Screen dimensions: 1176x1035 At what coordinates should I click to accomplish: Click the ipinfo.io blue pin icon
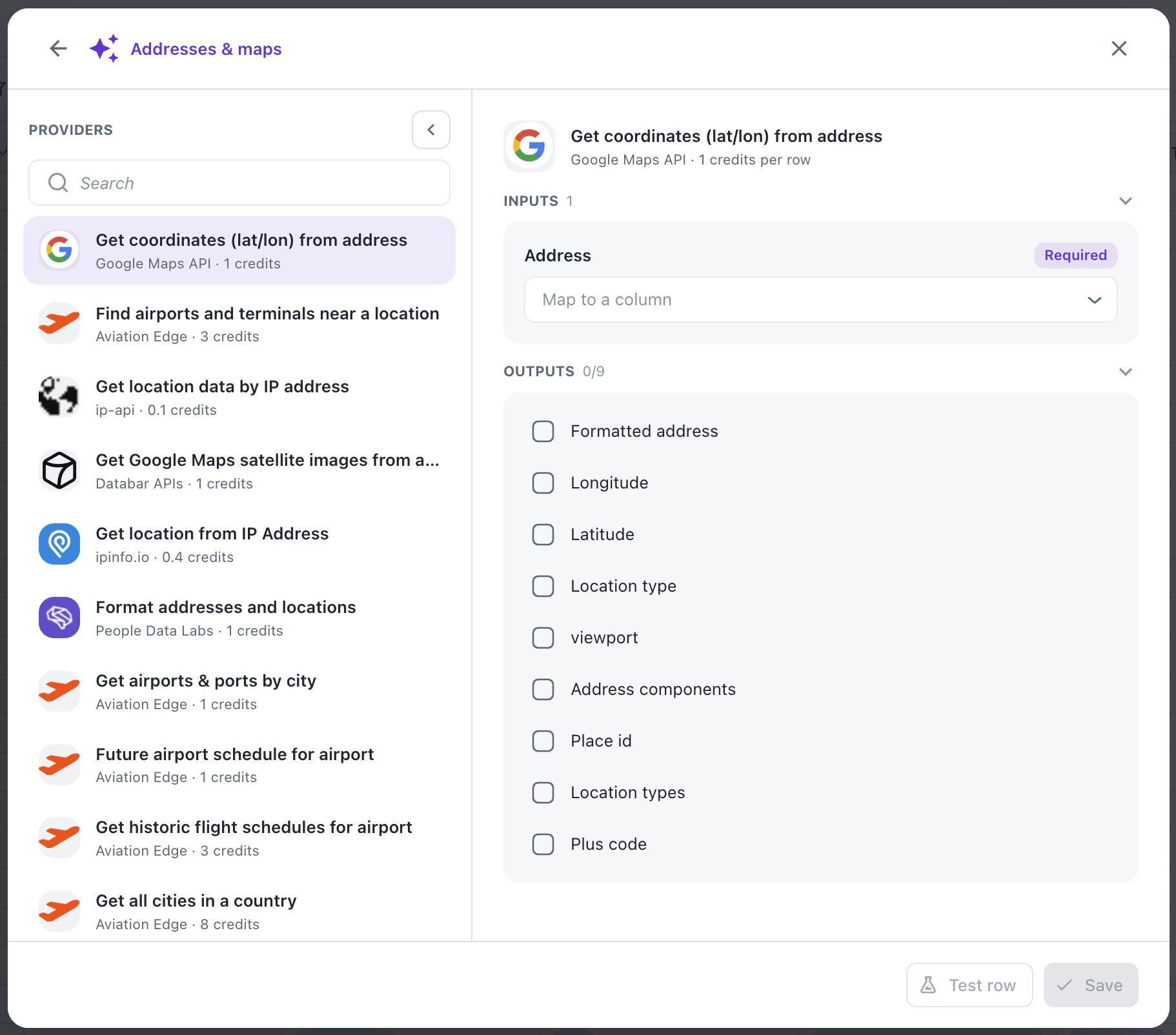[59, 544]
